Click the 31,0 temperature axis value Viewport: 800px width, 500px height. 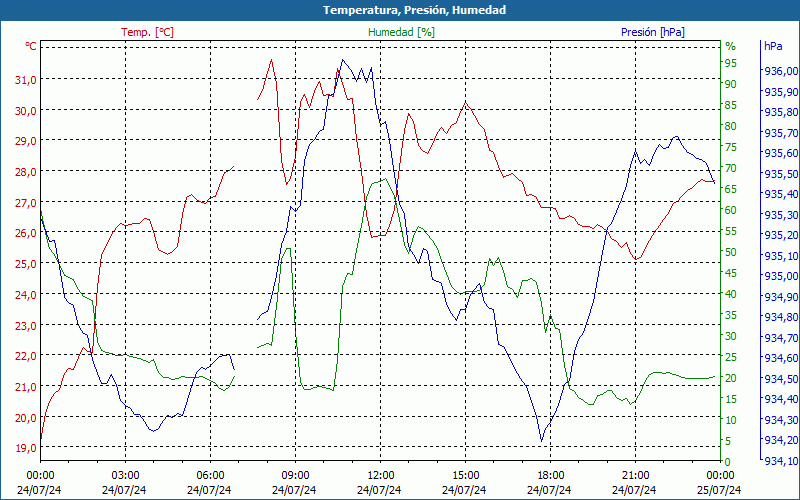[26, 80]
